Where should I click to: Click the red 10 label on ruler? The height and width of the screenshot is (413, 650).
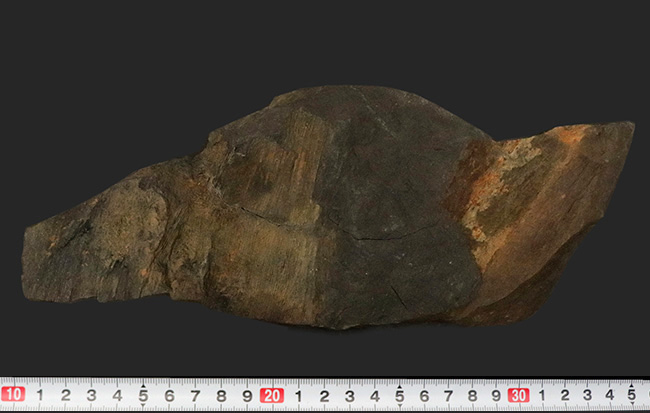pos(13,395)
